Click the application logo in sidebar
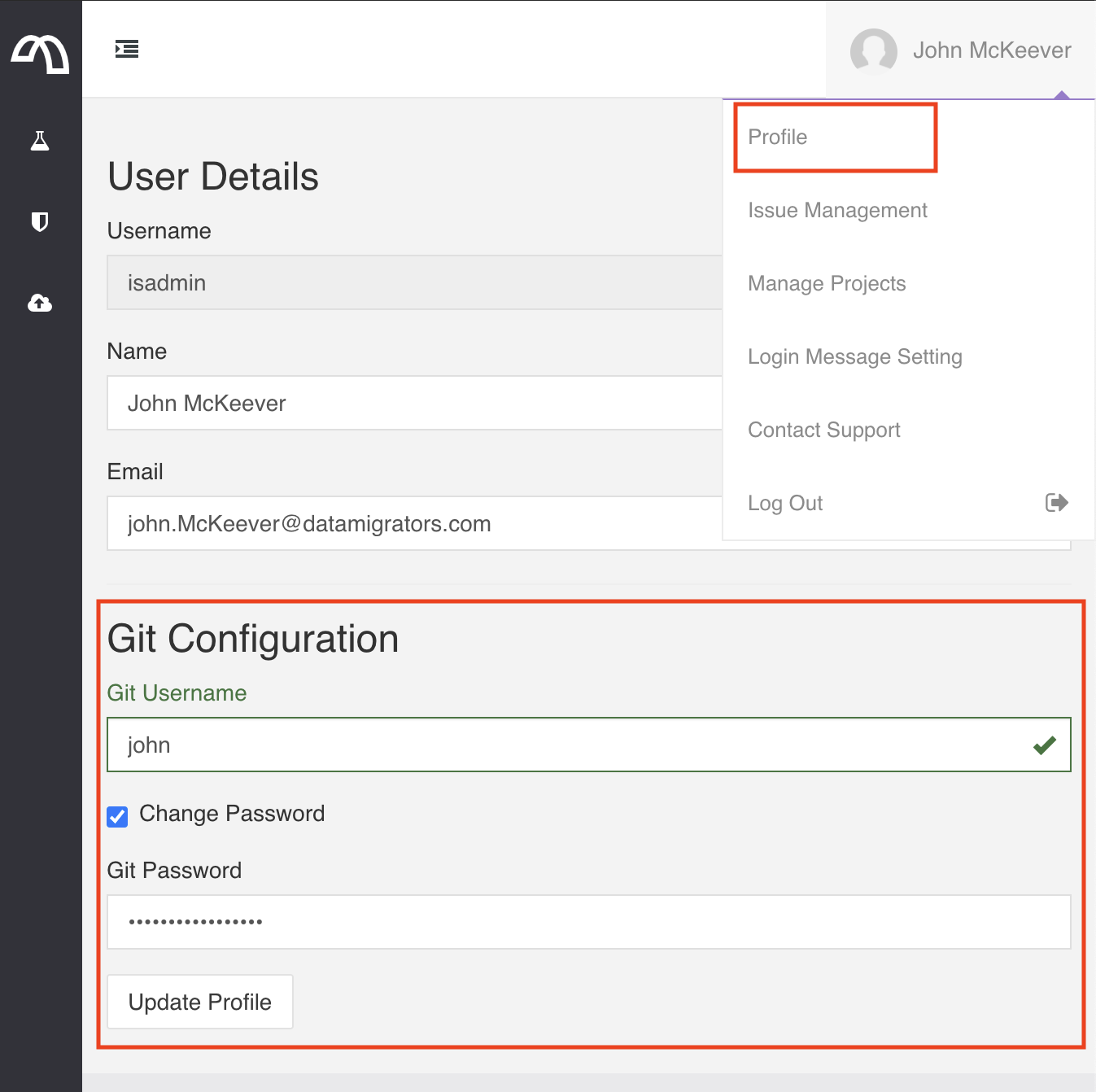This screenshot has height=1092, width=1096. click(x=40, y=54)
